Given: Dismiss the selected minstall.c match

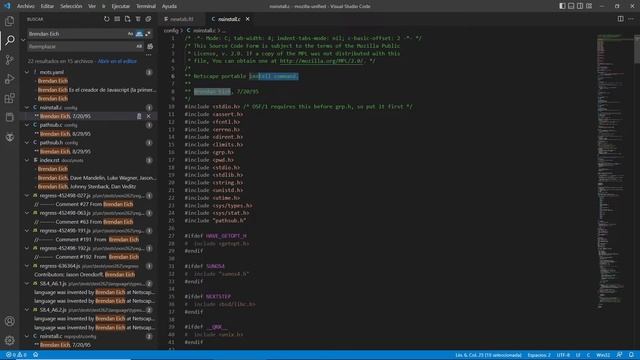Looking at the screenshot, I should coord(149,116).
